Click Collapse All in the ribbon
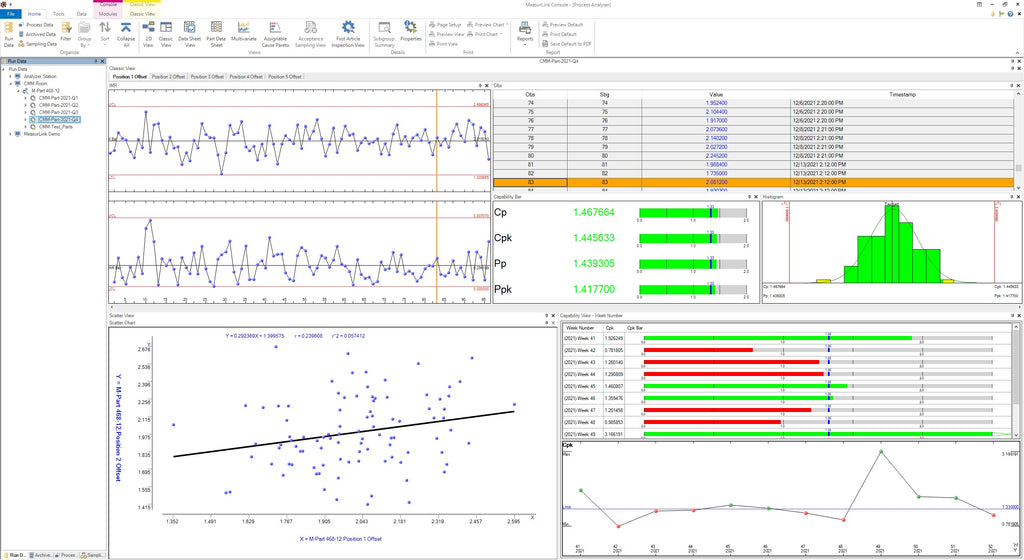The image size is (1024, 560). coord(125,32)
